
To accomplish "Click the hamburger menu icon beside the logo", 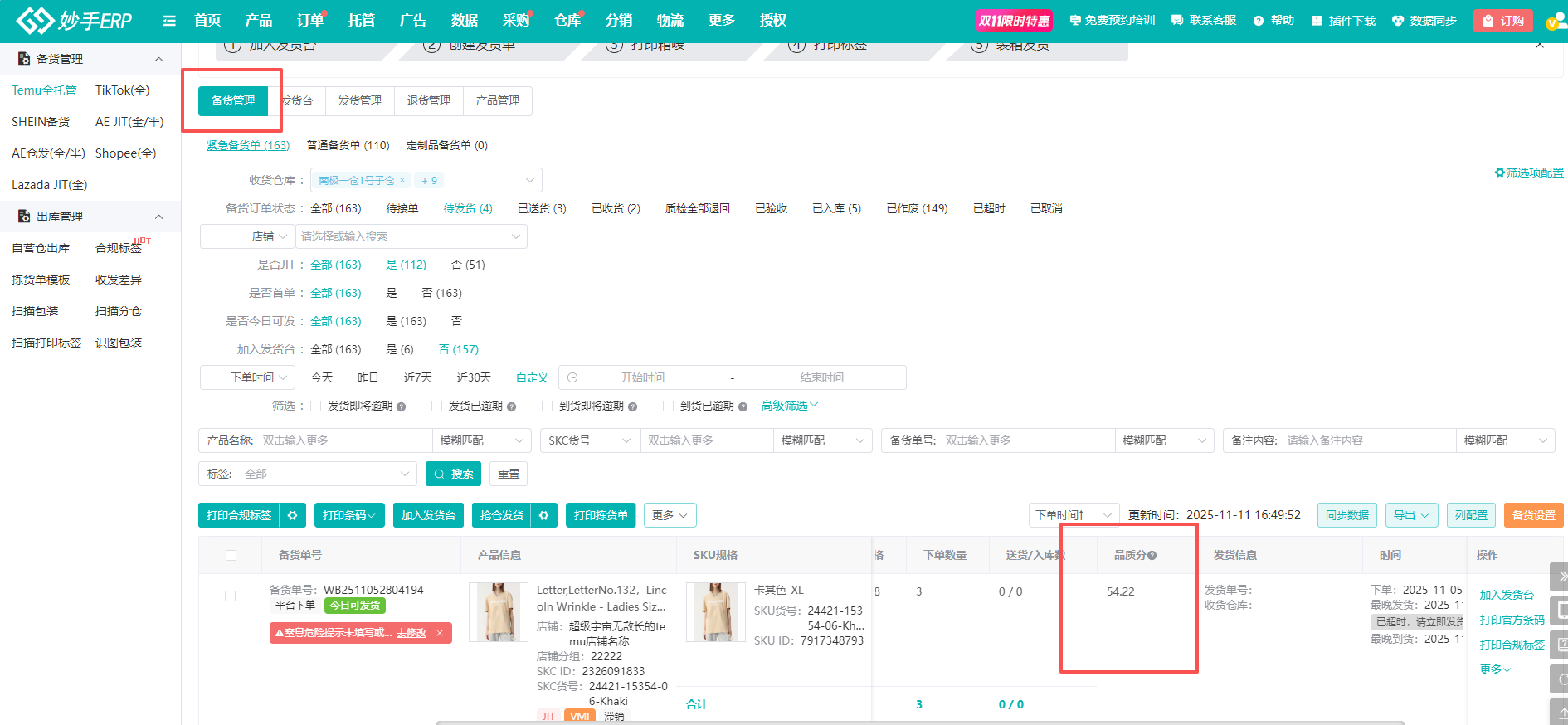I will click(x=169, y=21).
